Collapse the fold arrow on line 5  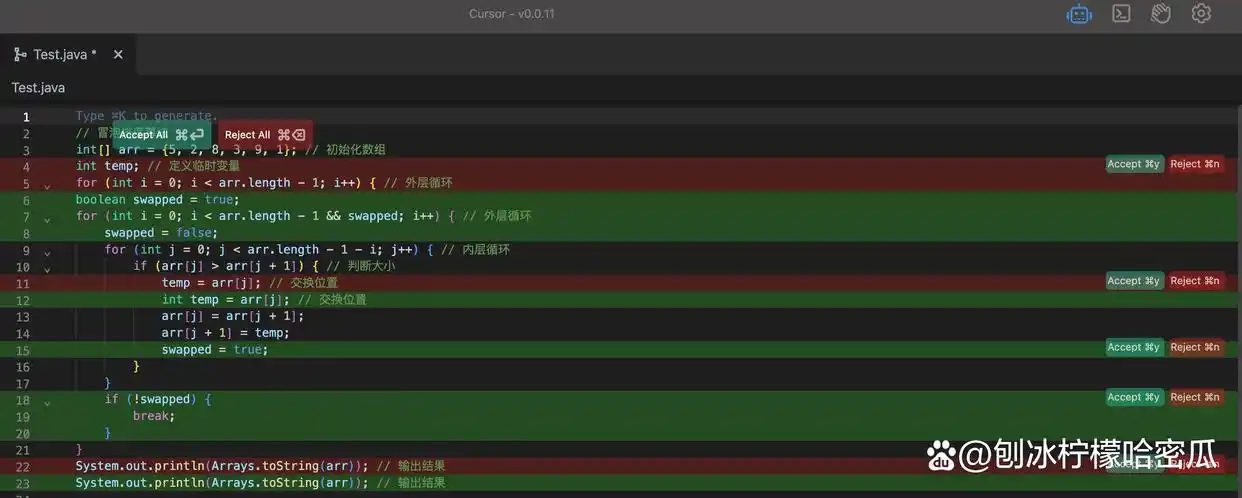[47, 185]
